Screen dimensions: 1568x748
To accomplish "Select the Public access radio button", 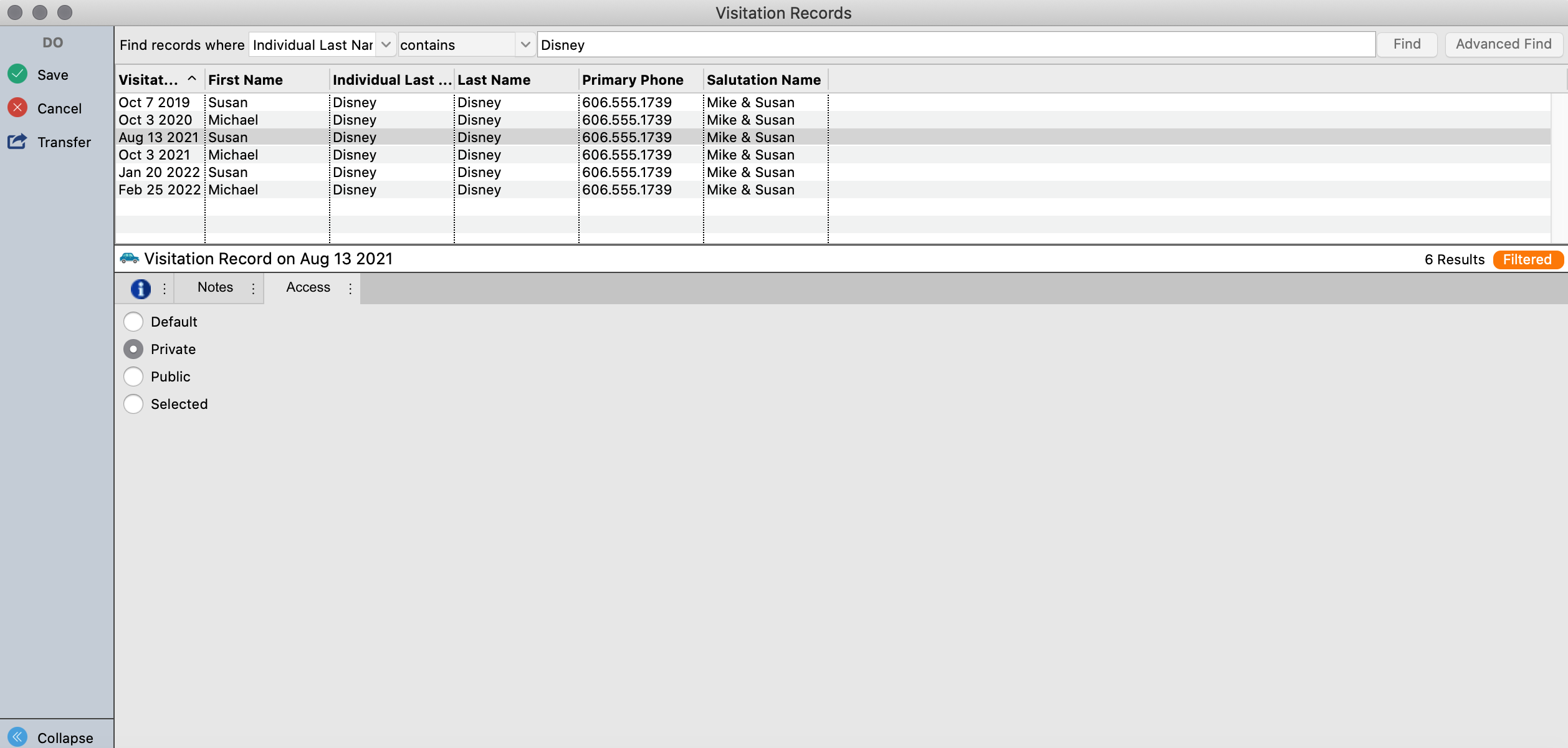I will point(133,376).
